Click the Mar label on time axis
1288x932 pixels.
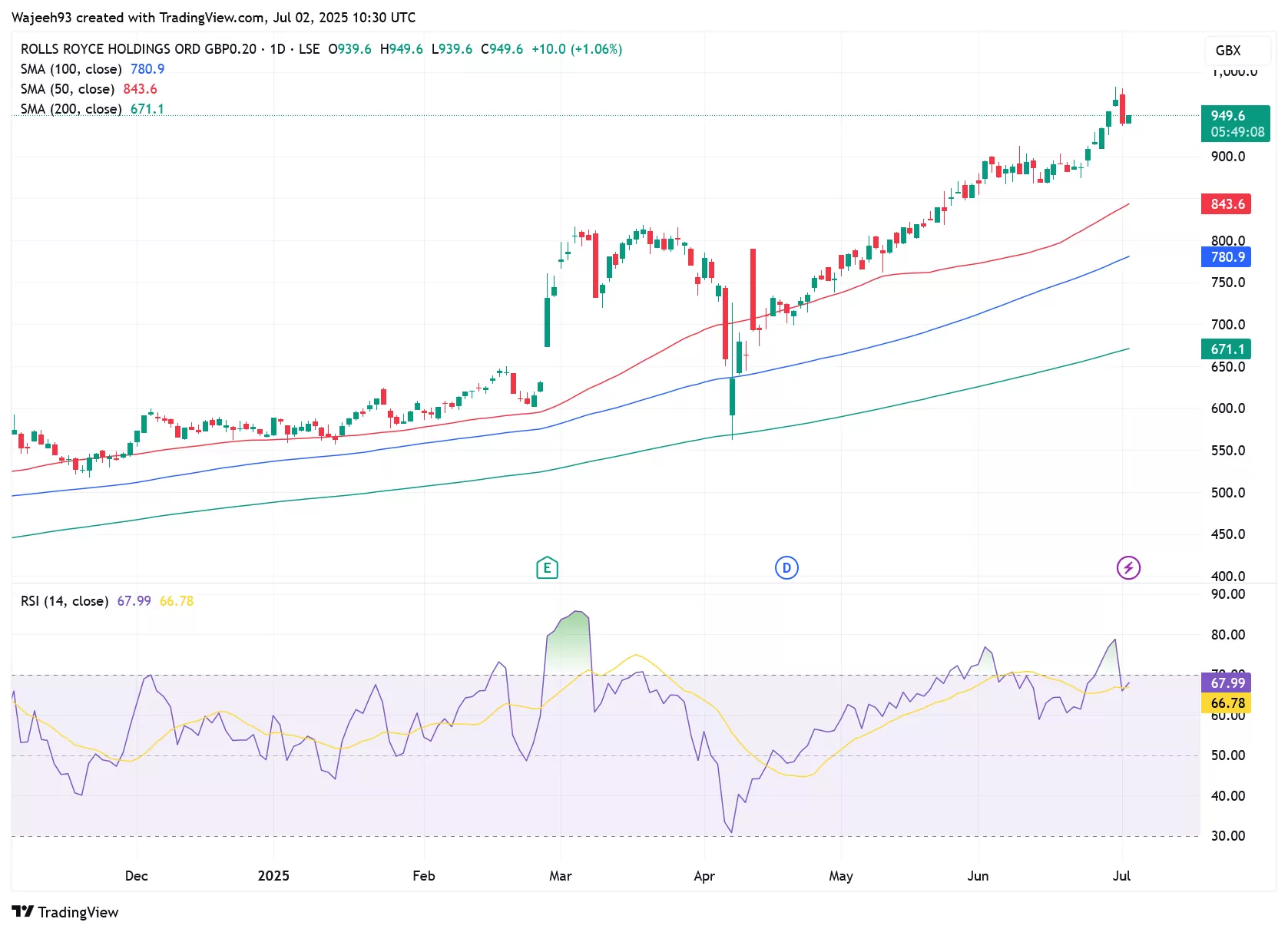point(560,876)
